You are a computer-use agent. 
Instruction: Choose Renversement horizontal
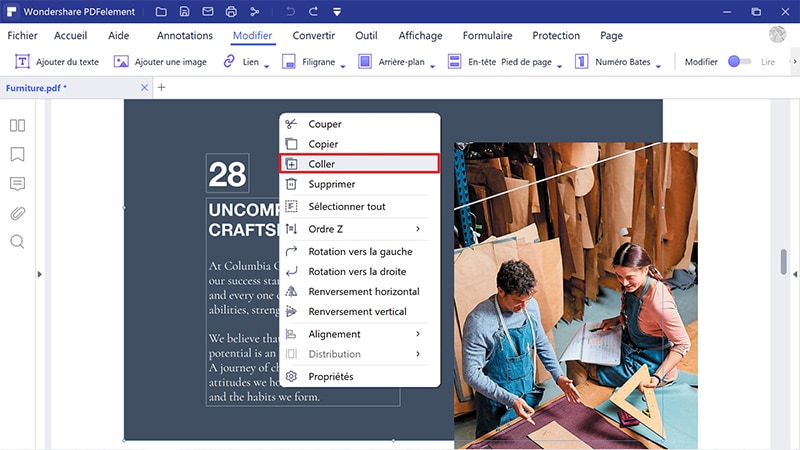point(360,291)
